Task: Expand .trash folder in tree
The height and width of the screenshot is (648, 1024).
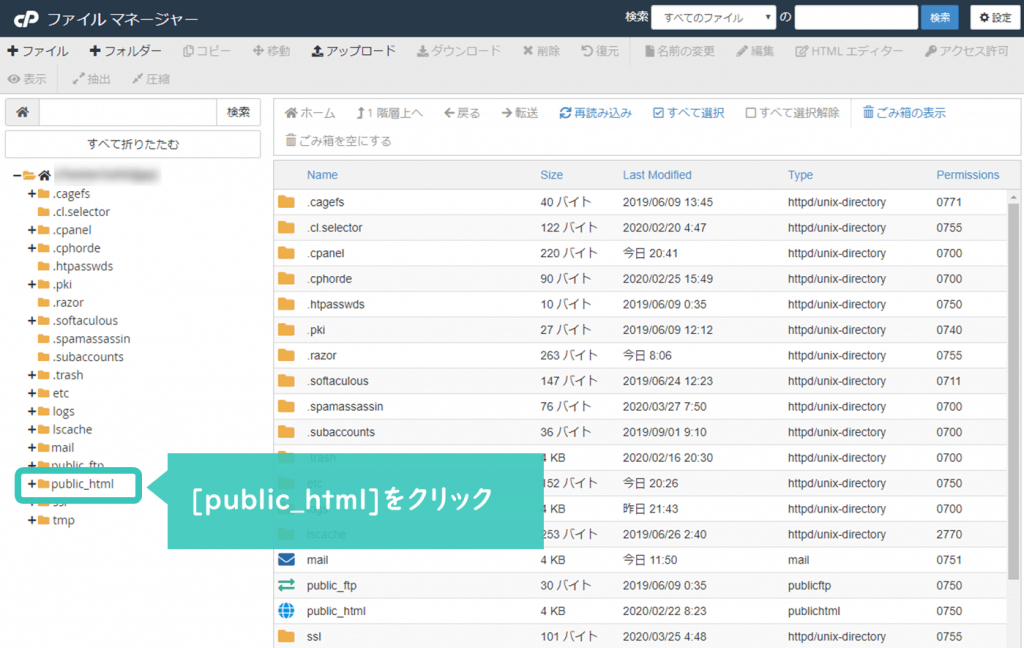Action: coord(31,375)
